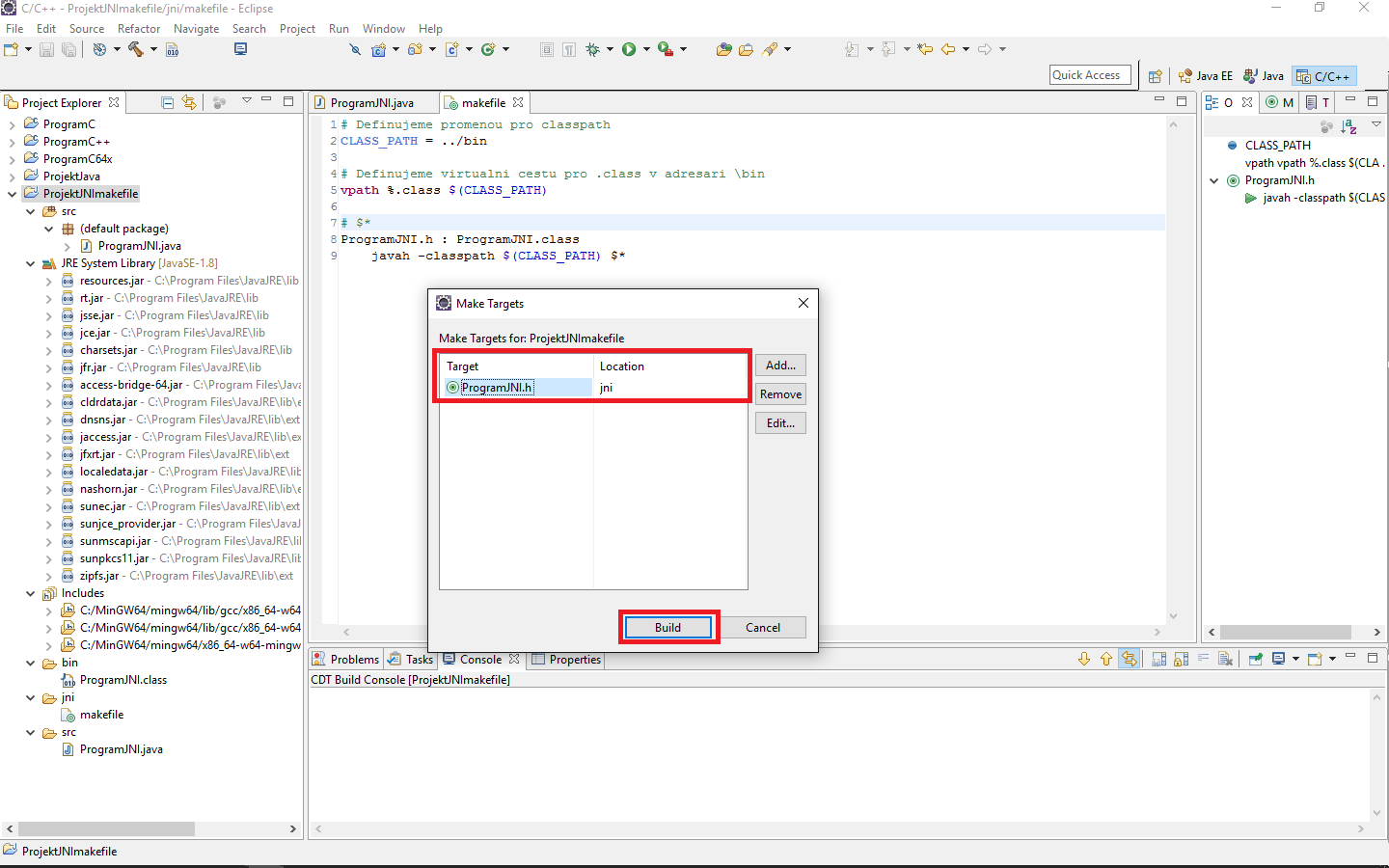
Task: Select the Build All hammer icon
Action: (x=134, y=50)
